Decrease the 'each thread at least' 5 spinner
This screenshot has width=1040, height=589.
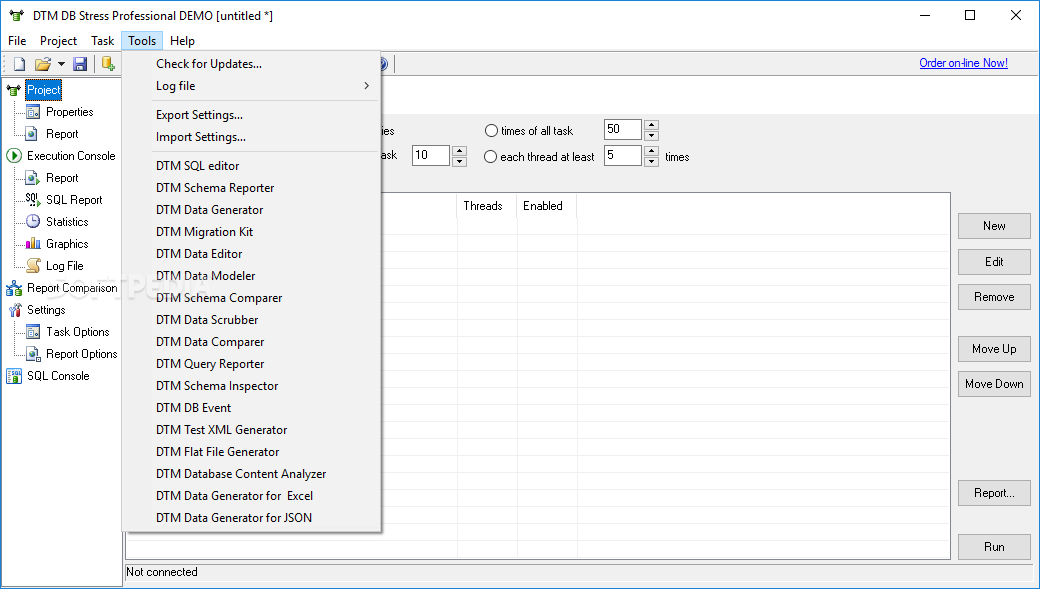[651, 161]
